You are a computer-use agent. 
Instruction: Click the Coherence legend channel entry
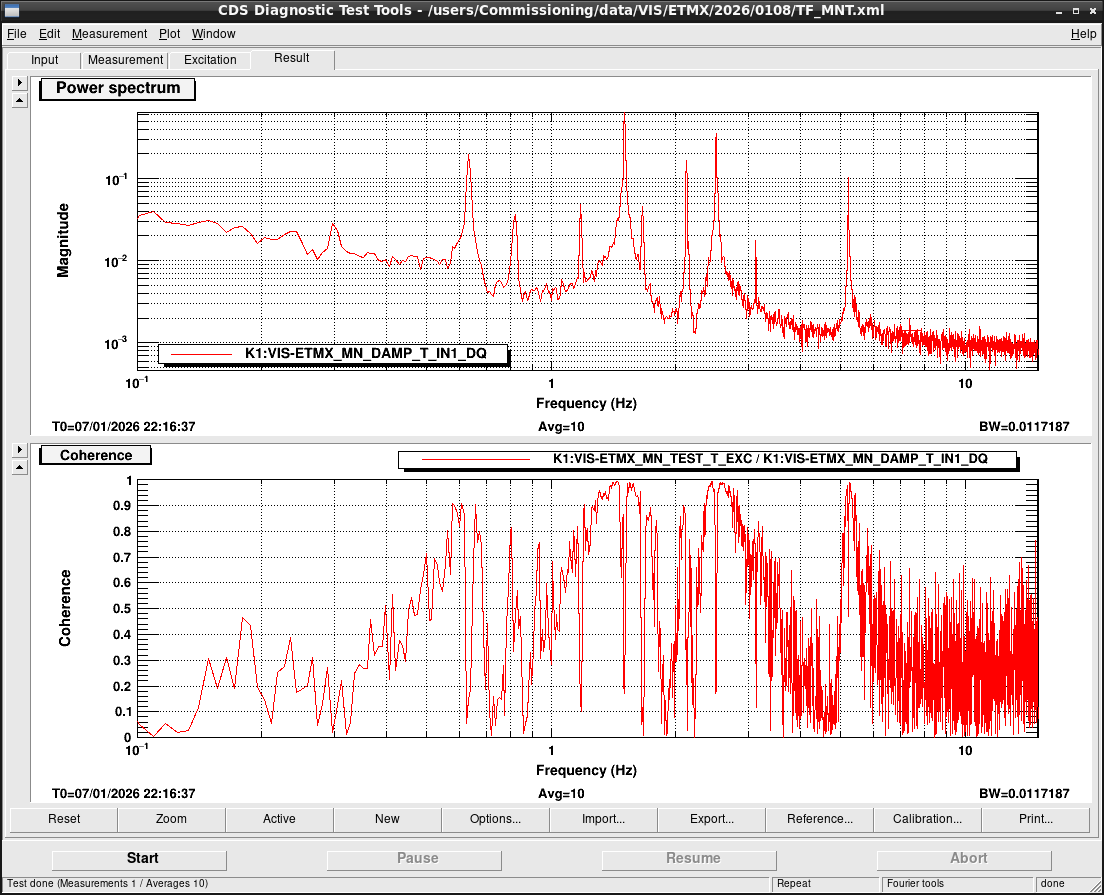pos(708,459)
